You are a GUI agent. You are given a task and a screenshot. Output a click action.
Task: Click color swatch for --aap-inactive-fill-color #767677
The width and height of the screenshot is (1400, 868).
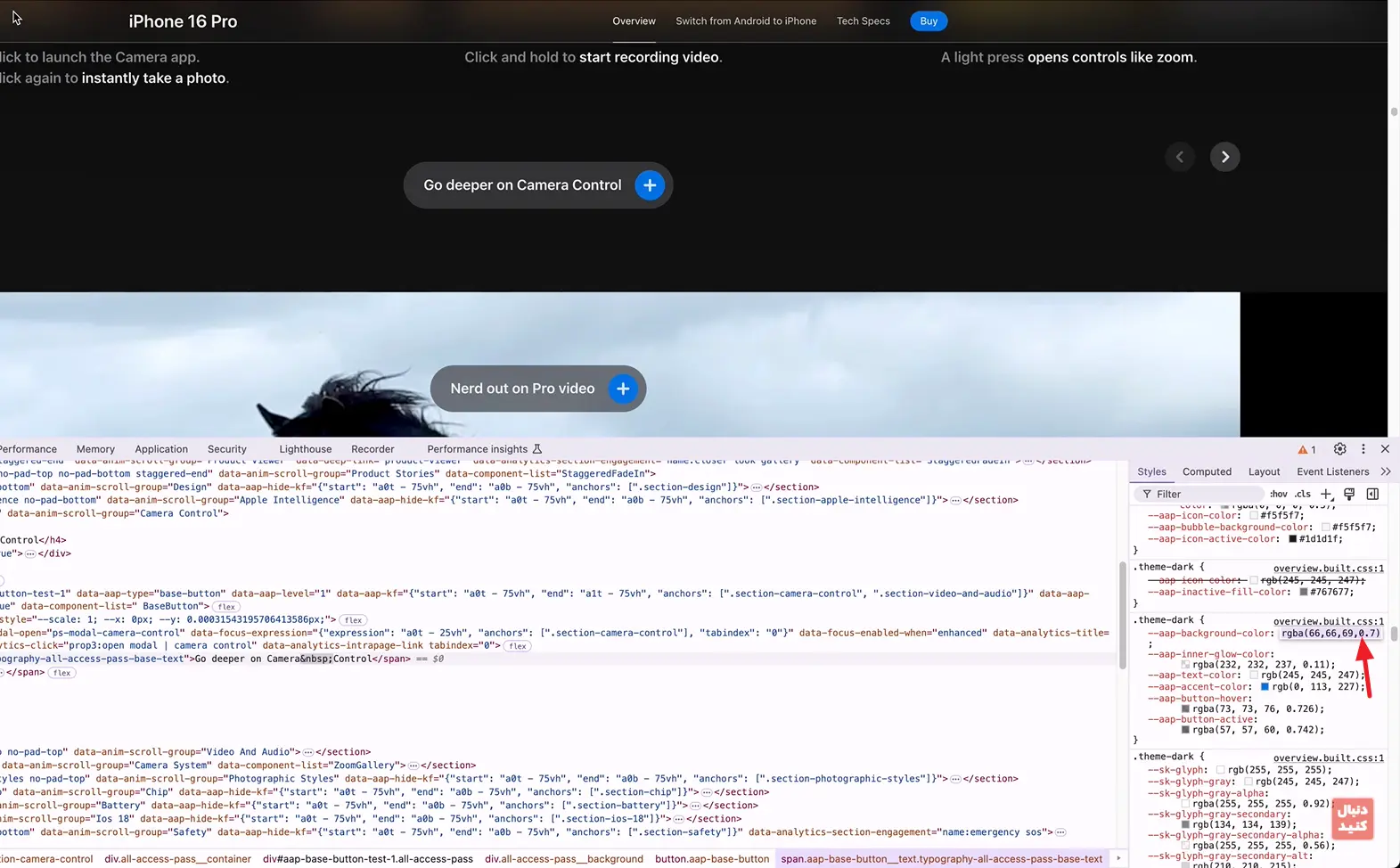[1303, 592]
